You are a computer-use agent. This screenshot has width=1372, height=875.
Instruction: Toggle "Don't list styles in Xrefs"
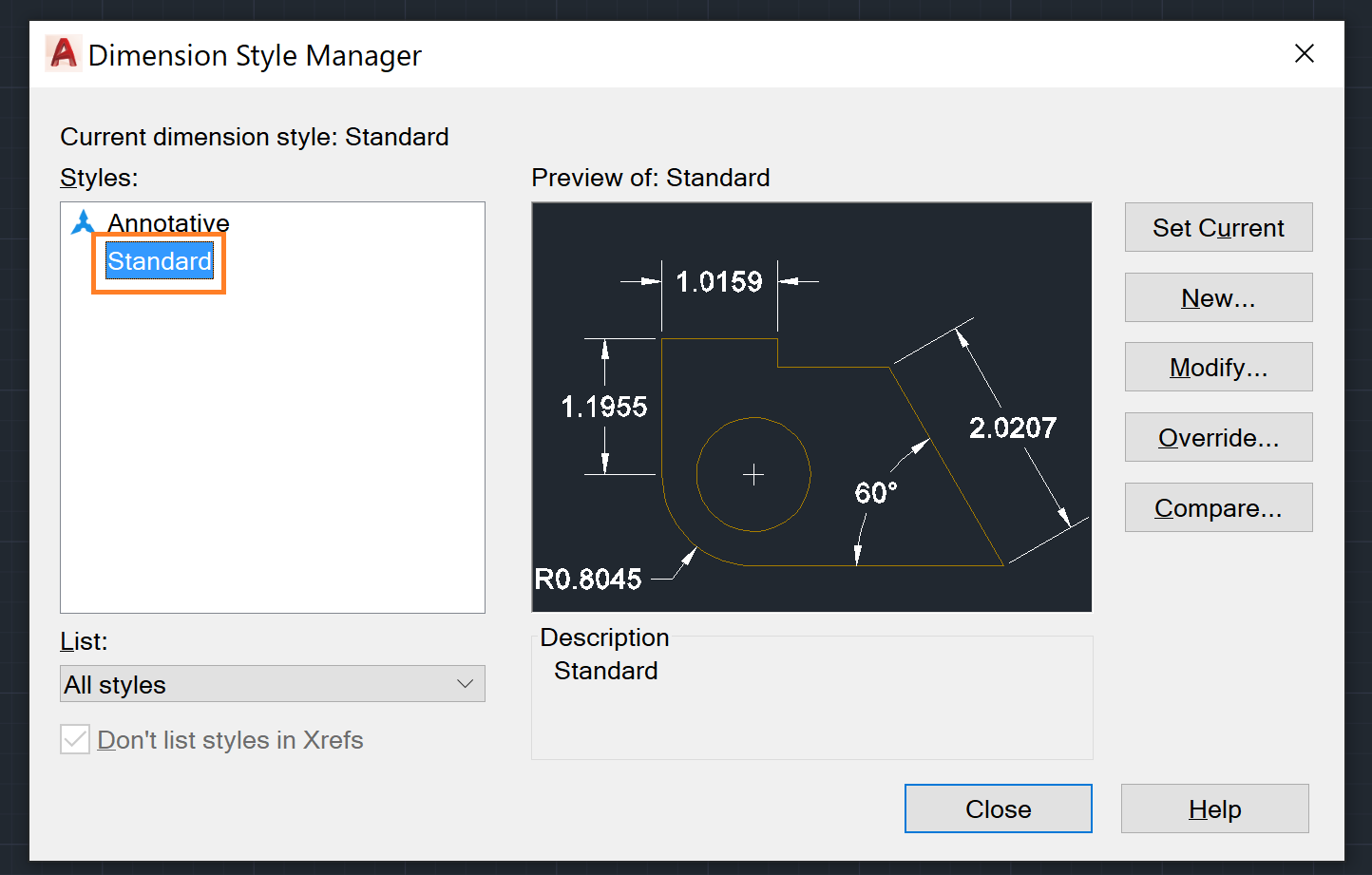(x=74, y=739)
